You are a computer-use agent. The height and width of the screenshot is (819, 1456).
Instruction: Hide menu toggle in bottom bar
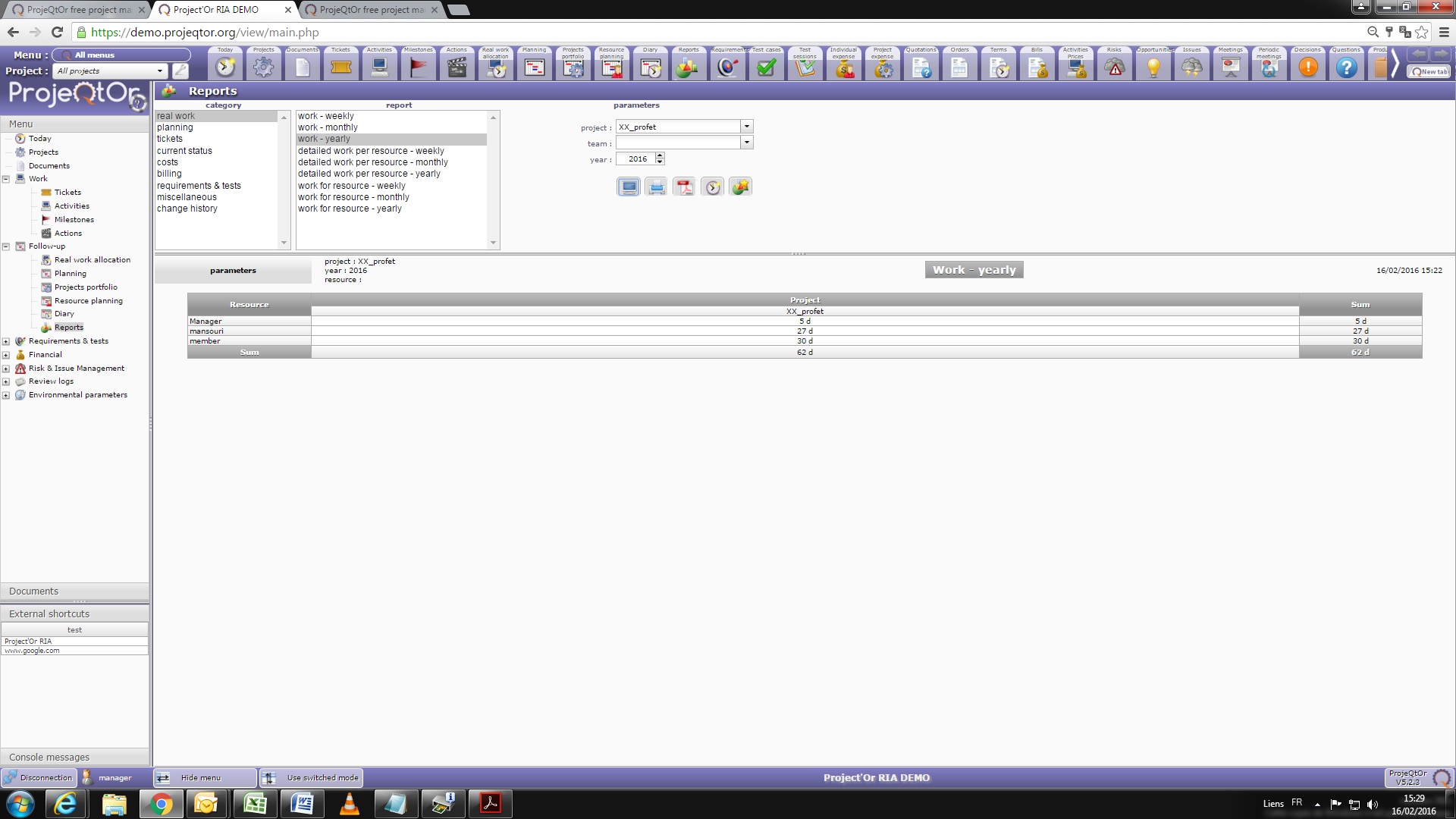pos(205,777)
